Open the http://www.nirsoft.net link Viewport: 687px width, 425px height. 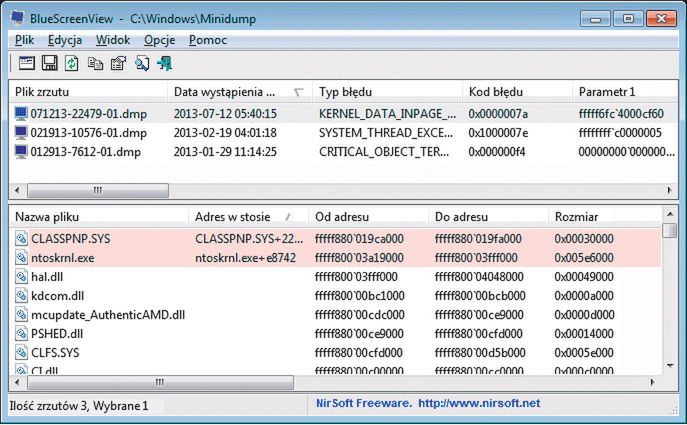[479, 403]
